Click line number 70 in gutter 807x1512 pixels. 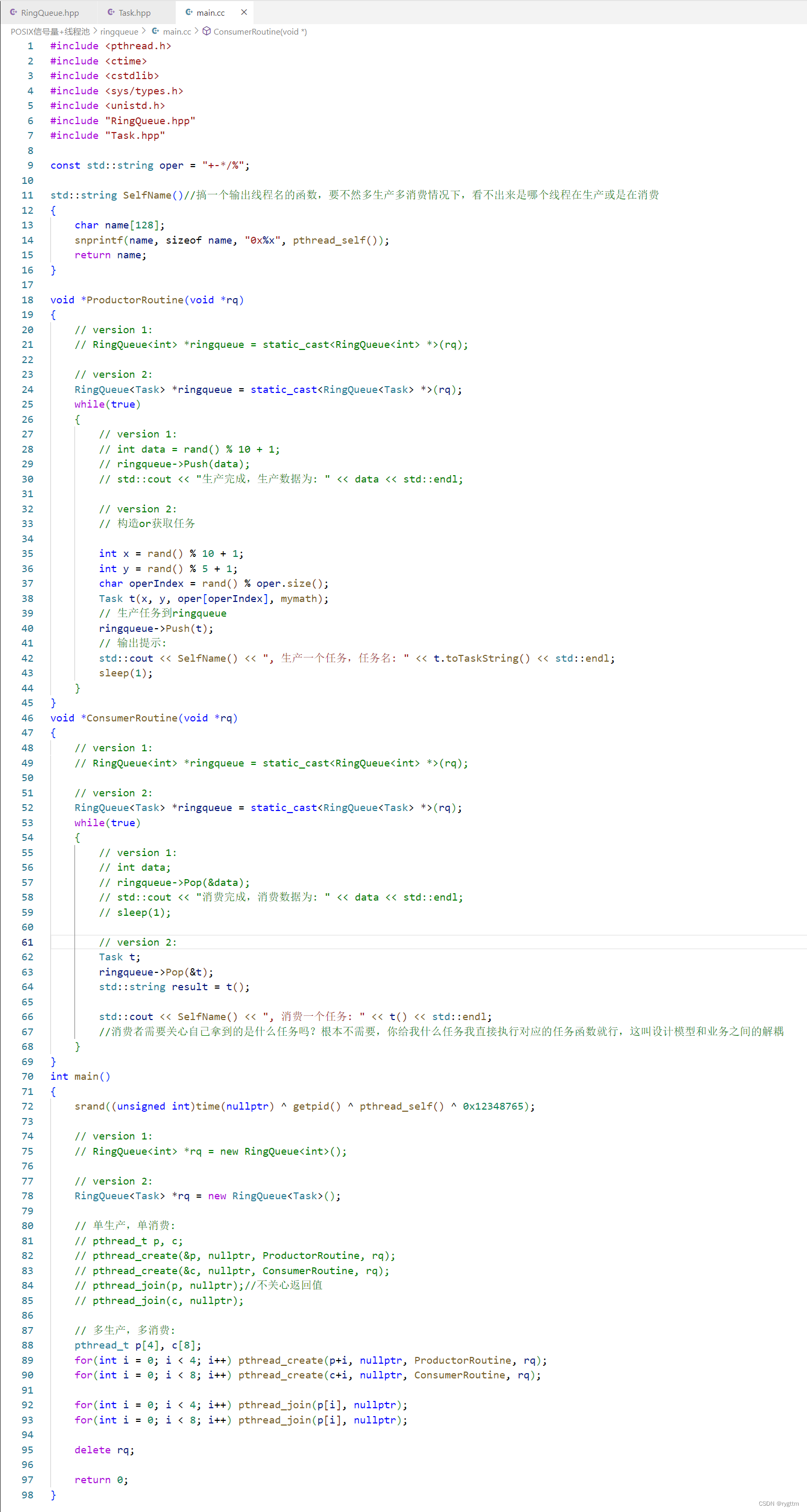click(28, 1077)
